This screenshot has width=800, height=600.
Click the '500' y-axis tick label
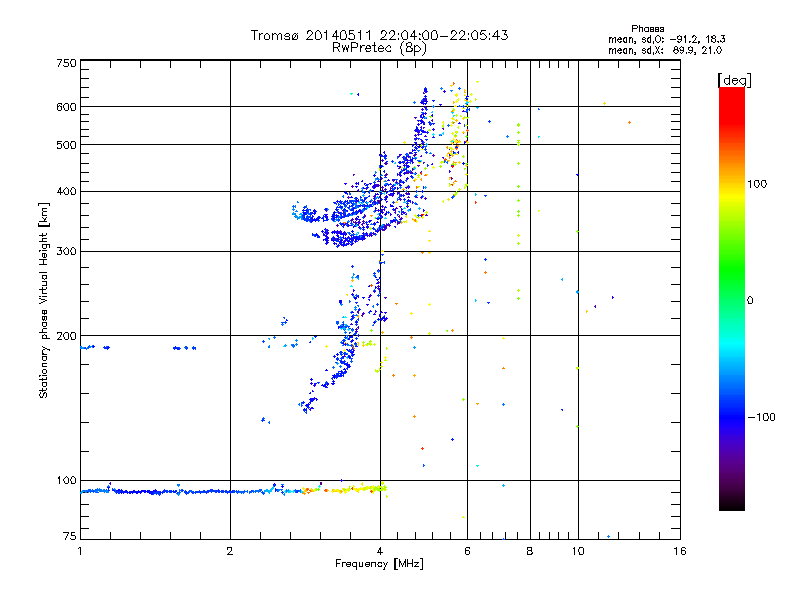[x=66, y=145]
